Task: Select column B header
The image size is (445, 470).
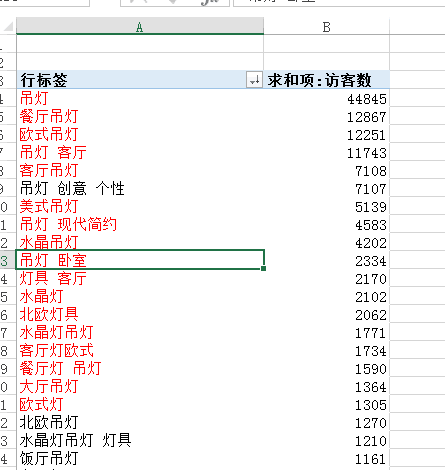Action: click(x=326, y=26)
